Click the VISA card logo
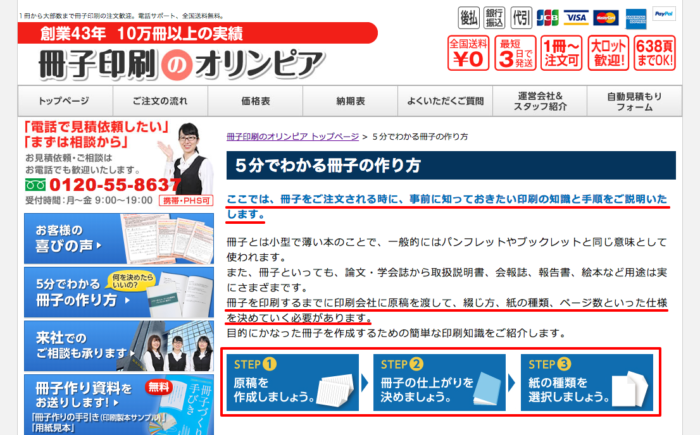Viewport: 700px width, 435px height. 576,18
